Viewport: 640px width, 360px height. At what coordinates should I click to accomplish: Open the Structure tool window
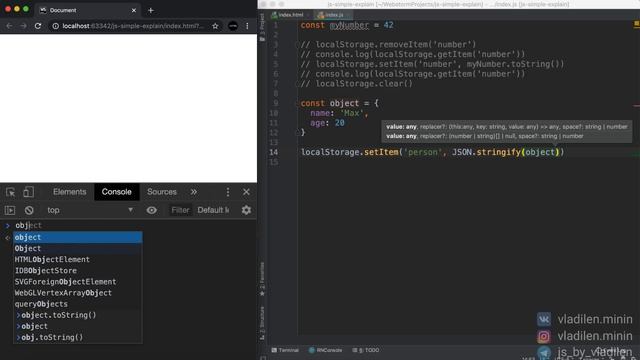tap(262, 324)
